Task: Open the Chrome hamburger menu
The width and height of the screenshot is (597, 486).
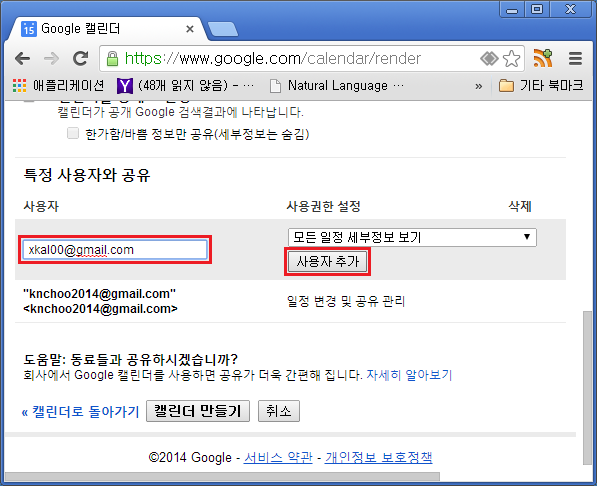Action: pyautogui.click(x=575, y=59)
